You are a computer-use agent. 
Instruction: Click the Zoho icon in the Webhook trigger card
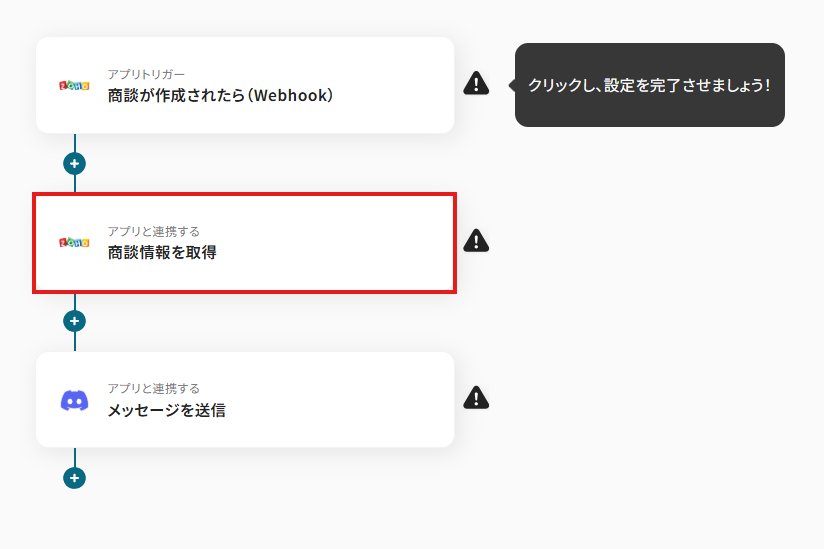[x=74, y=85]
